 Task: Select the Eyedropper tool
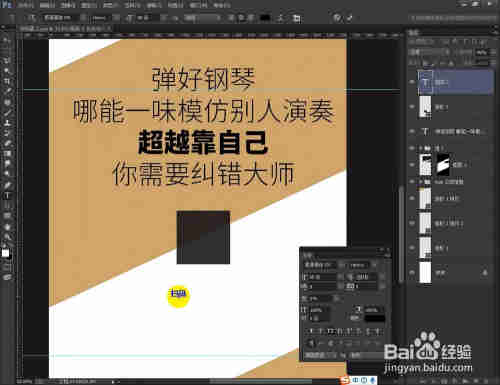coord(7,91)
